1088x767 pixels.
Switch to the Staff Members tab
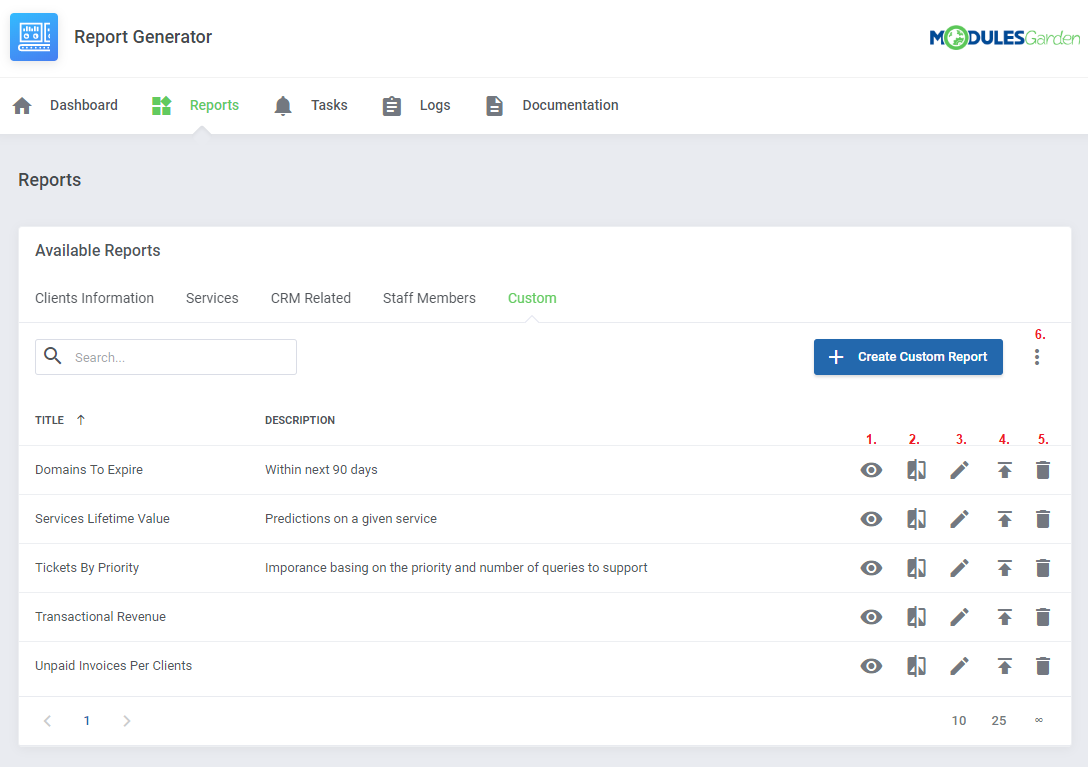pos(430,298)
